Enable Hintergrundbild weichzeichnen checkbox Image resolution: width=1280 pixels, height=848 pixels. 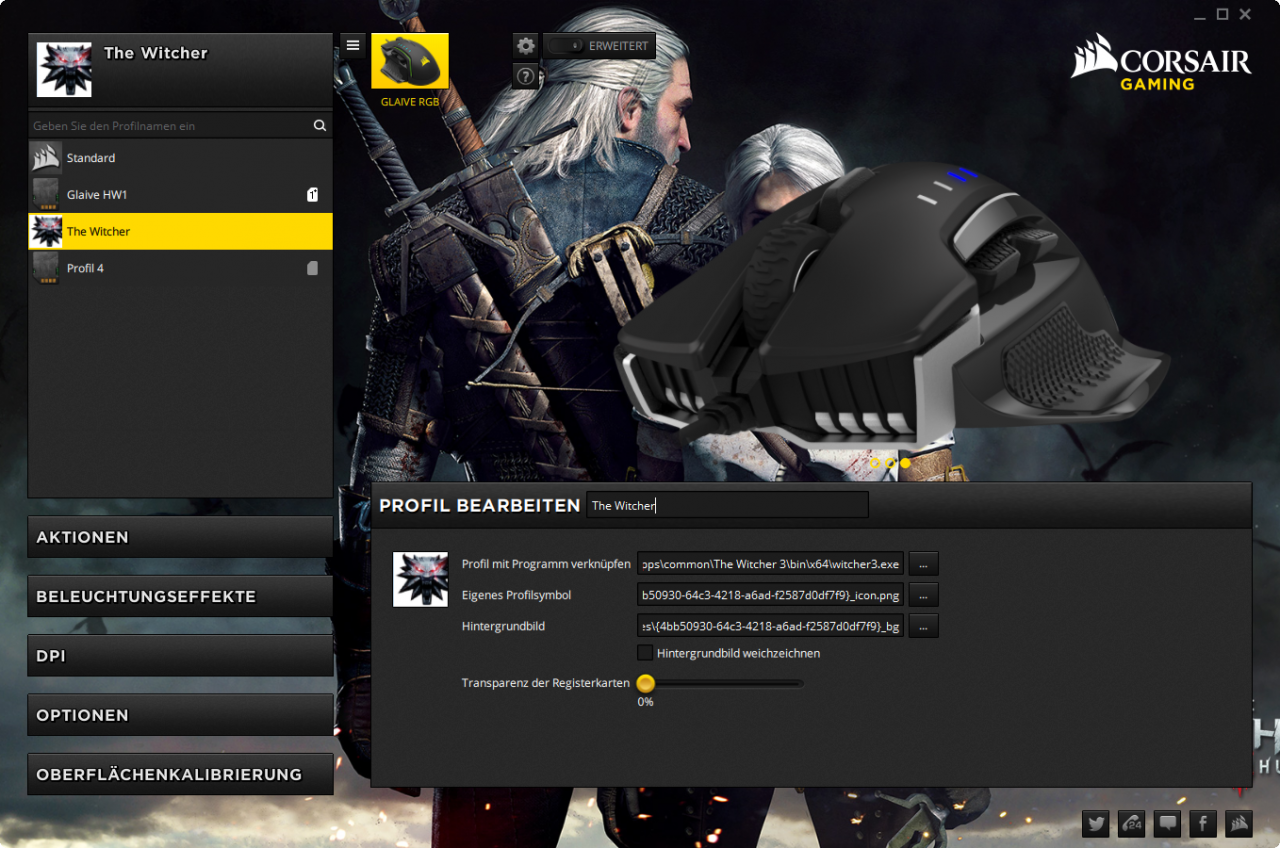click(645, 653)
